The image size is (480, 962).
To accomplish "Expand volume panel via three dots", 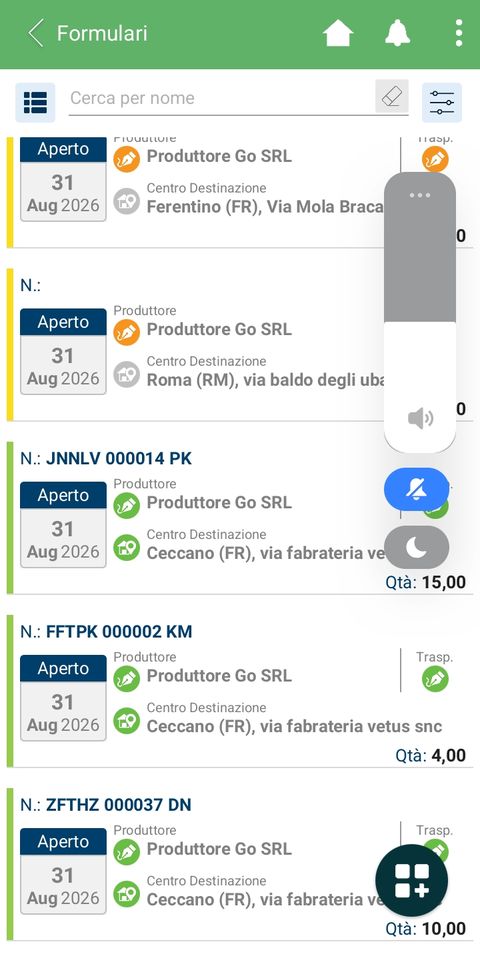I will 420,195.
